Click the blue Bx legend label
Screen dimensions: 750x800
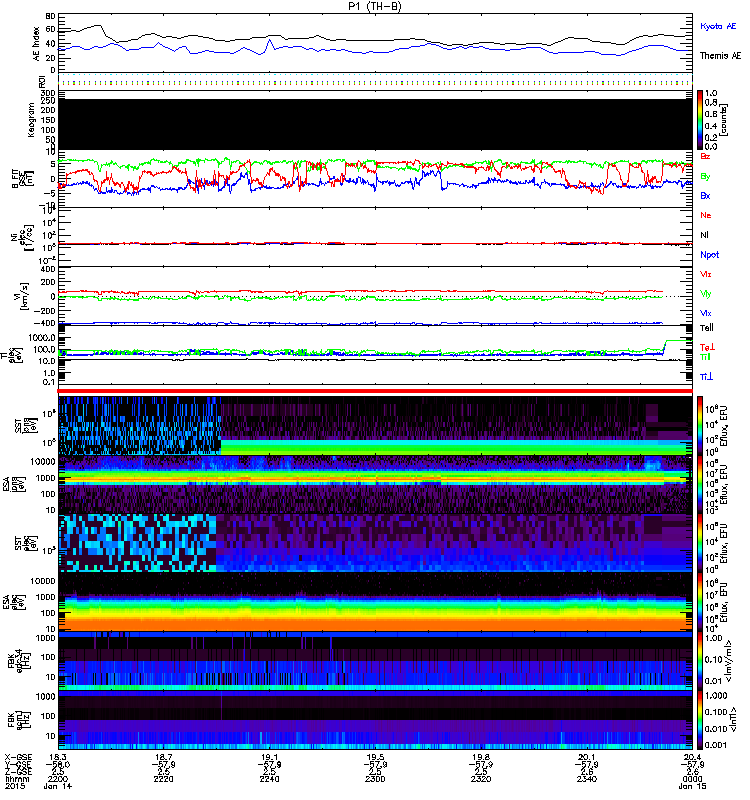point(706,196)
